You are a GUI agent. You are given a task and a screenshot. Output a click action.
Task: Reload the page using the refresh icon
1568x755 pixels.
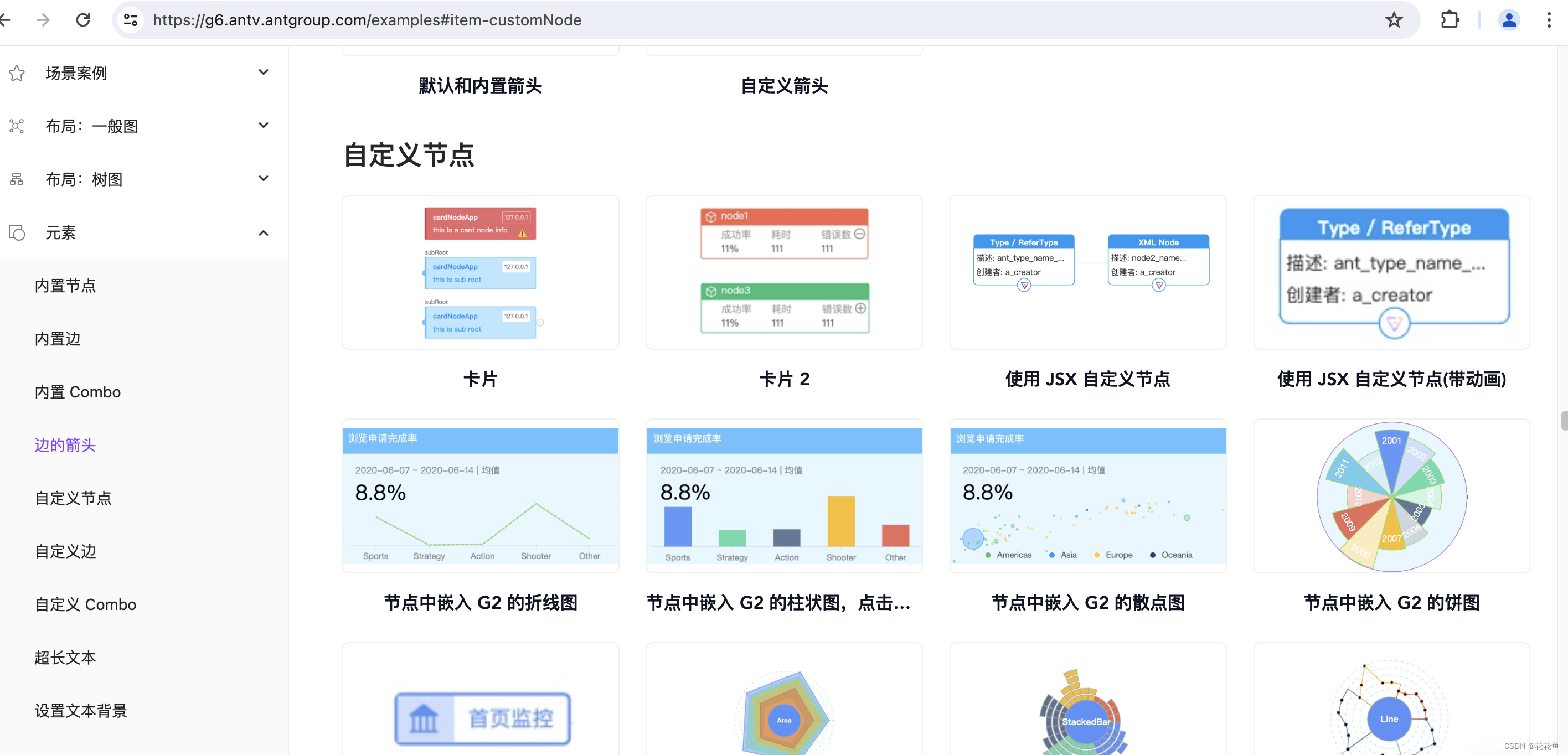84,19
